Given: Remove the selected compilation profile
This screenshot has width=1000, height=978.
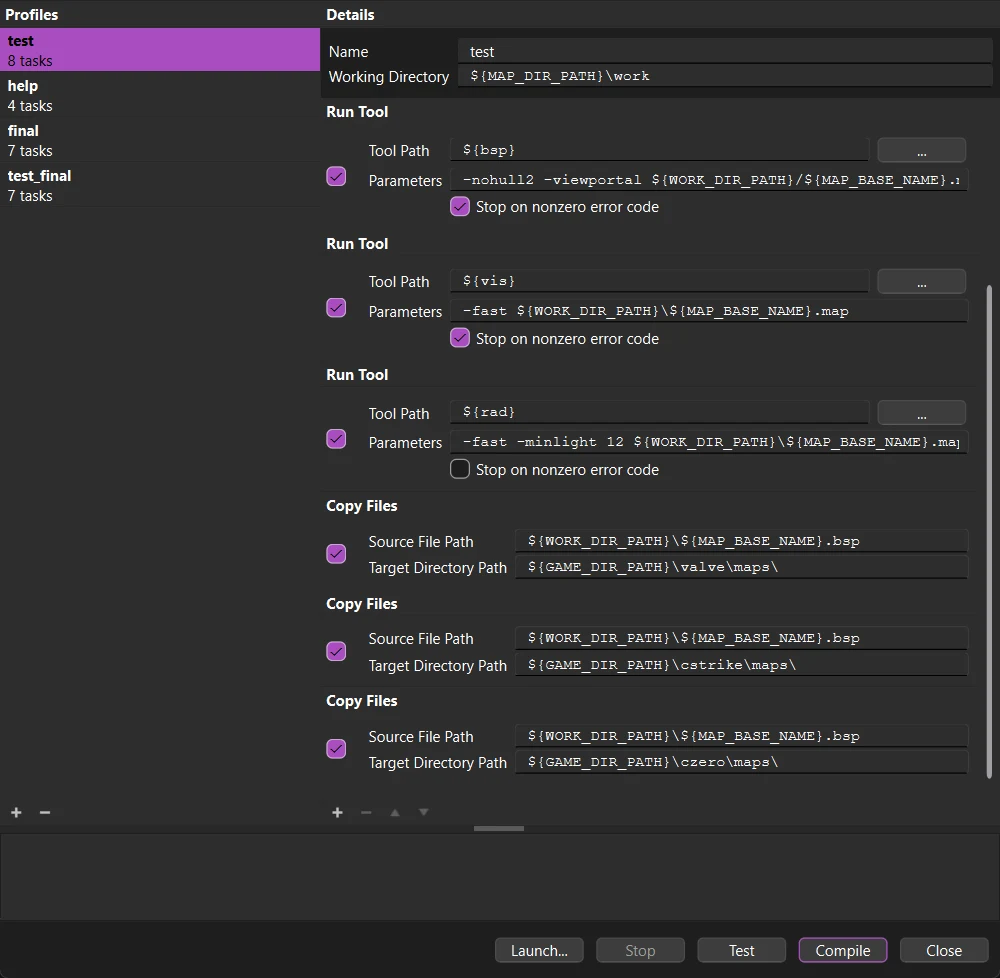Looking at the screenshot, I should [45, 812].
